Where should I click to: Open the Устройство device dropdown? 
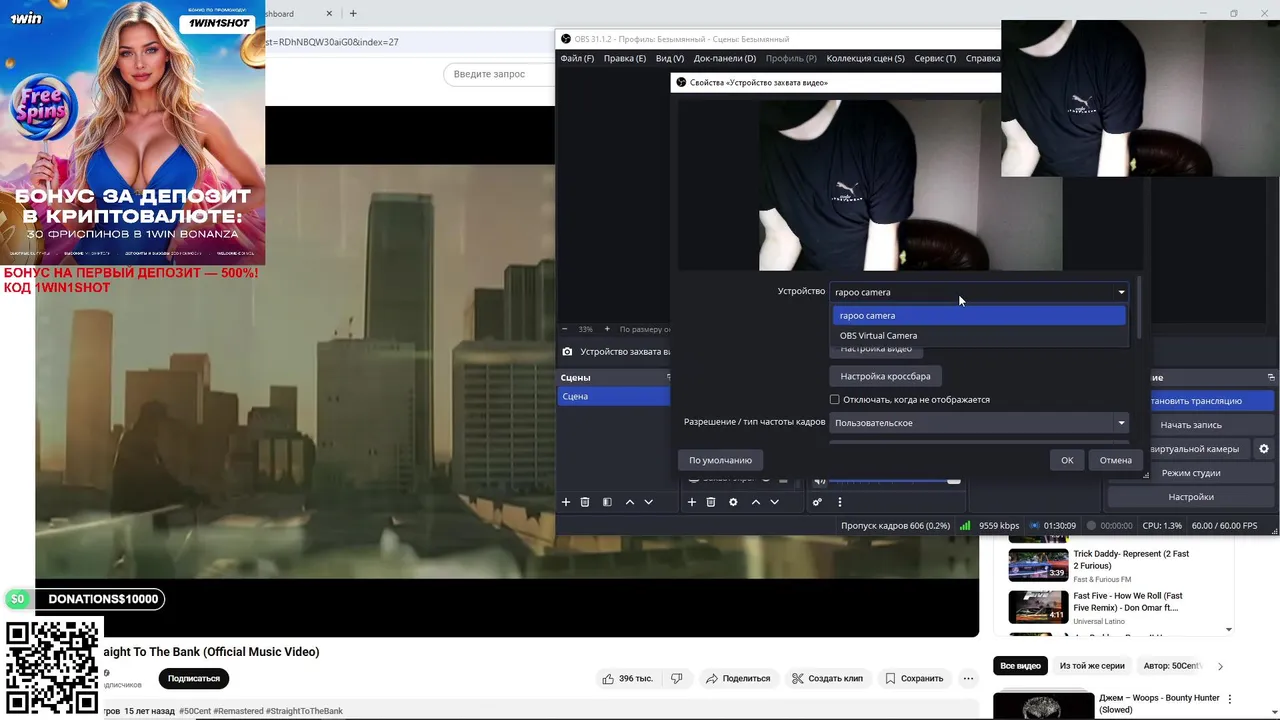pos(978,292)
